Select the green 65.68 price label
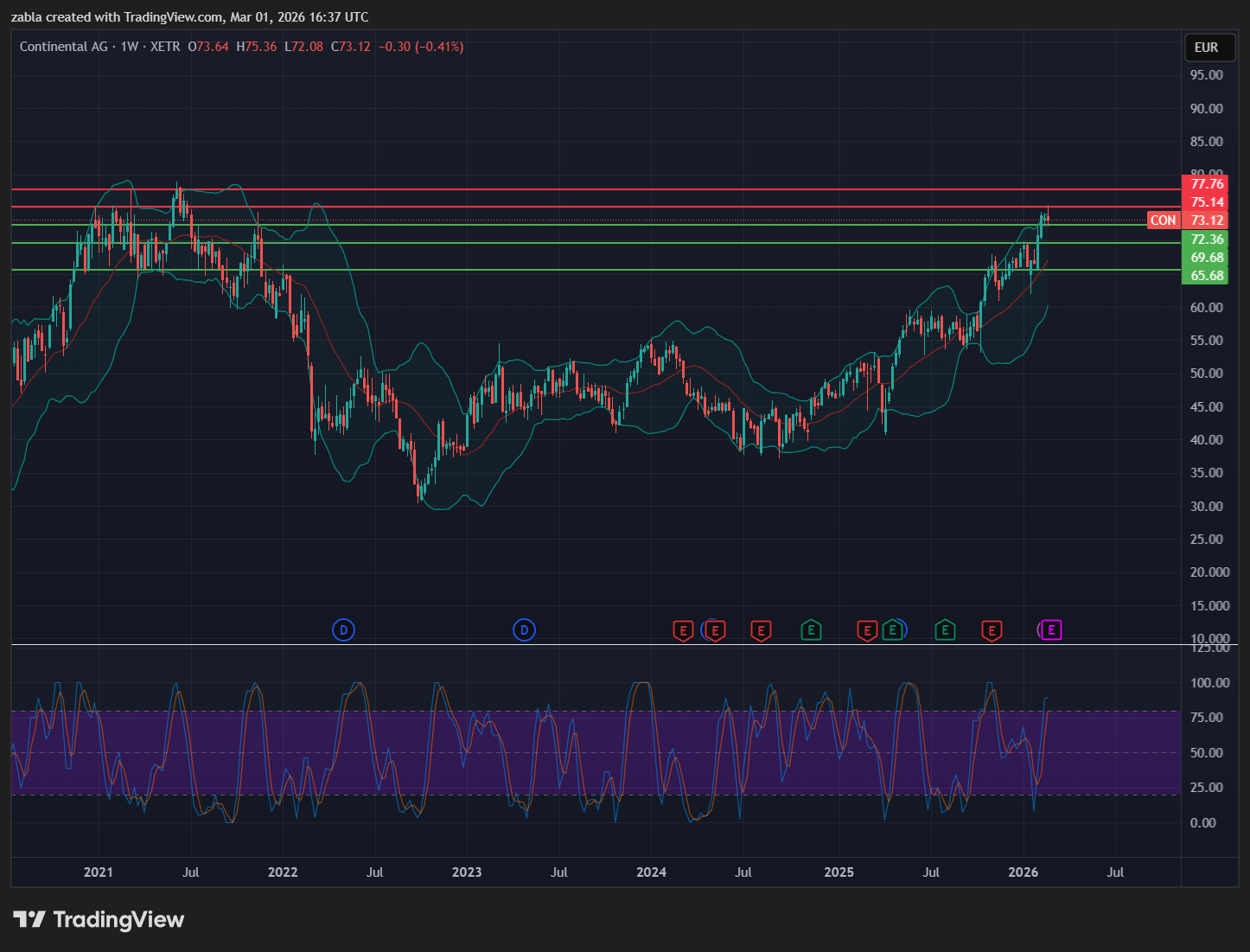This screenshot has width=1250, height=952. [x=1206, y=276]
